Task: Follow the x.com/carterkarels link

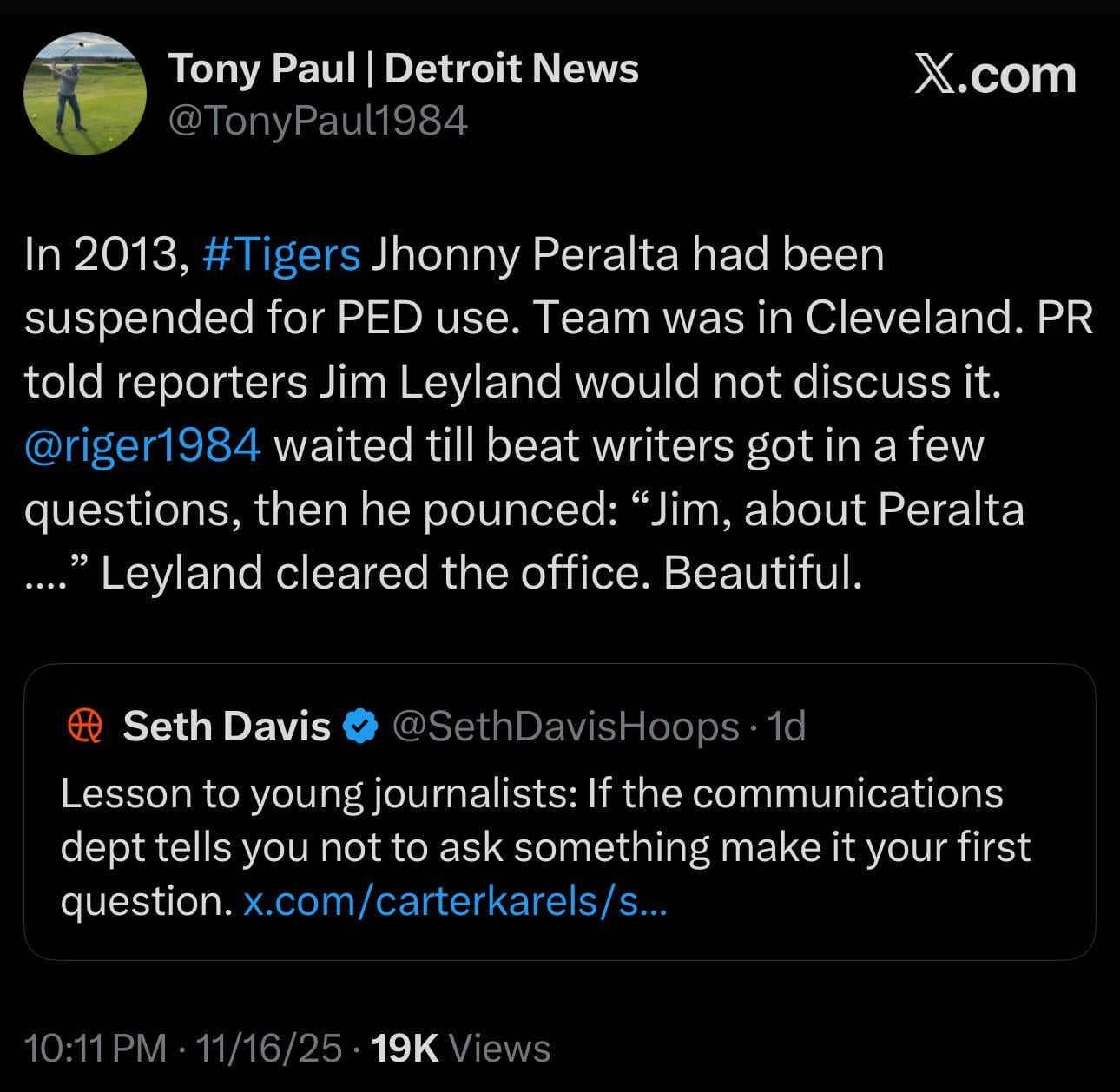Action: click(455, 901)
